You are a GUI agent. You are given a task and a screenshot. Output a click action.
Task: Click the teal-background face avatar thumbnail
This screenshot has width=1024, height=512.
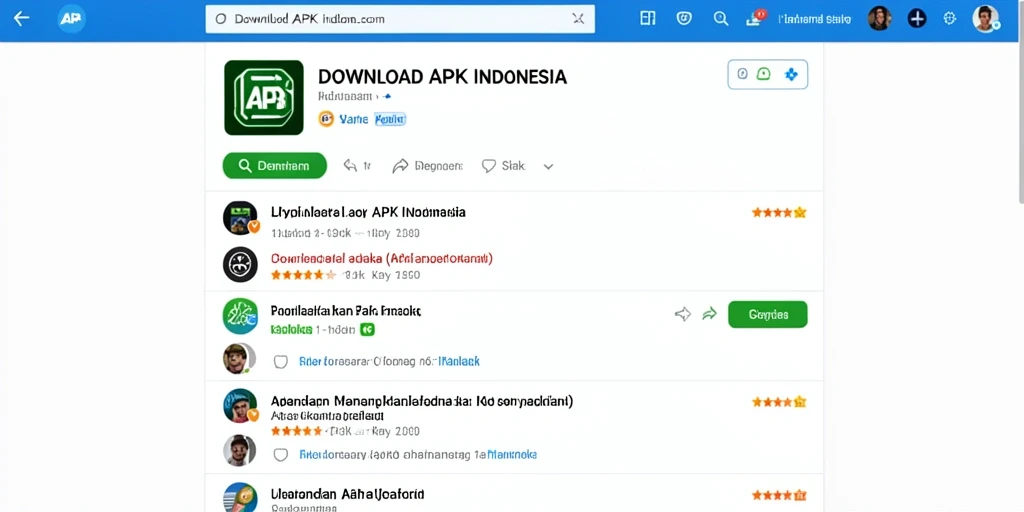(240, 406)
